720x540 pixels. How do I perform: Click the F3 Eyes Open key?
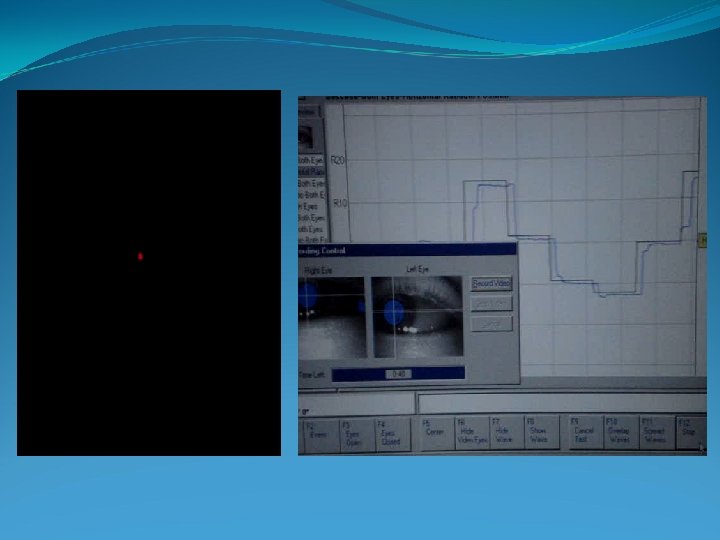pos(357,434)
